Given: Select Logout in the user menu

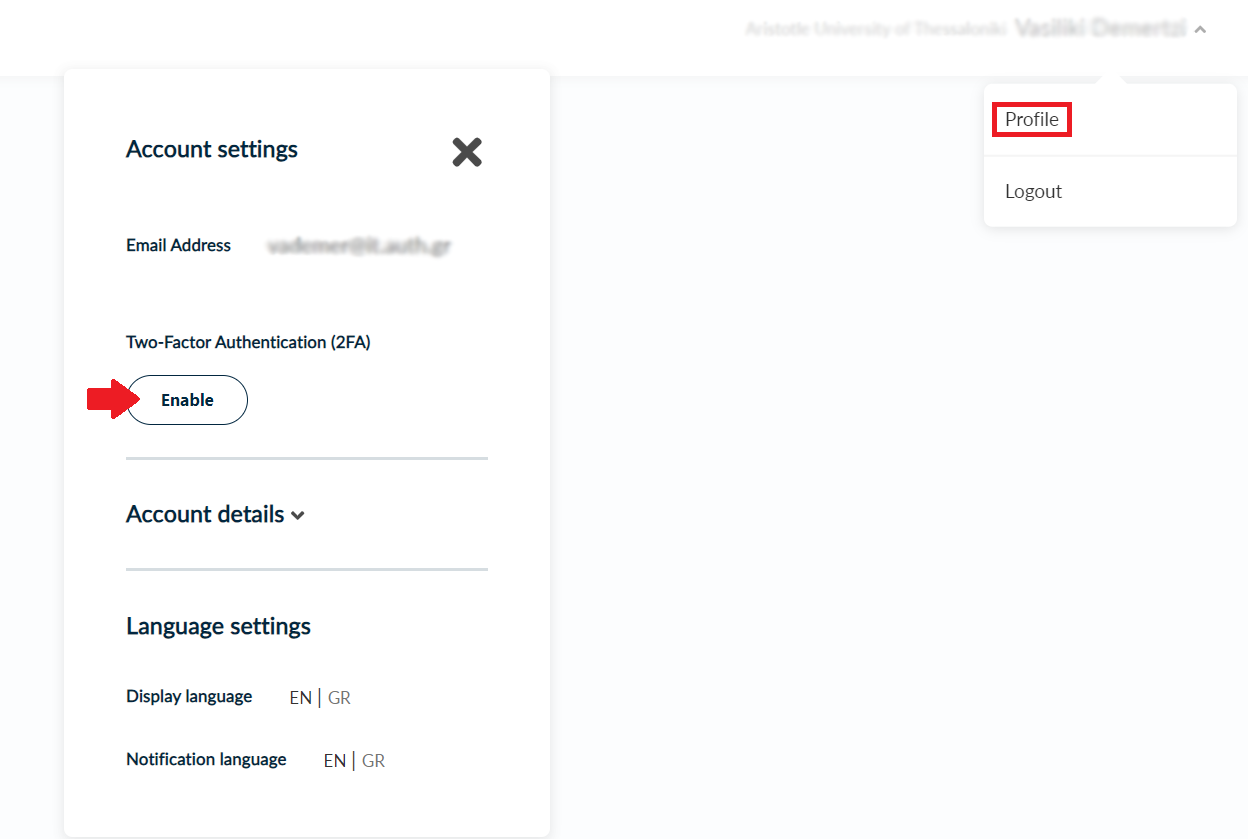Looking at the screenshot, I should tap(1033, 191).
